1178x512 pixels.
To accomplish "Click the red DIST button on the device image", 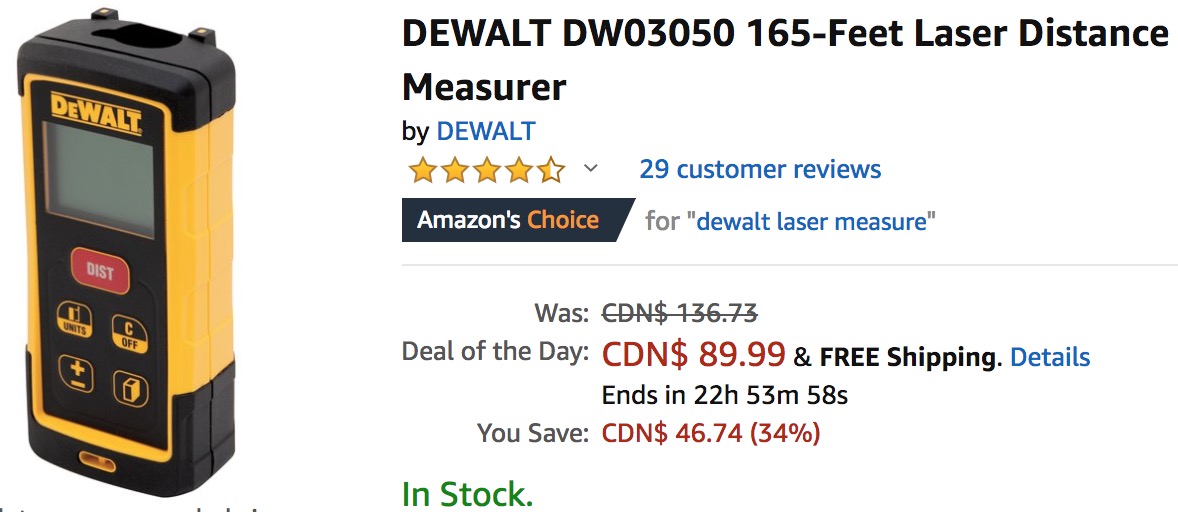I will pos(100,270).
